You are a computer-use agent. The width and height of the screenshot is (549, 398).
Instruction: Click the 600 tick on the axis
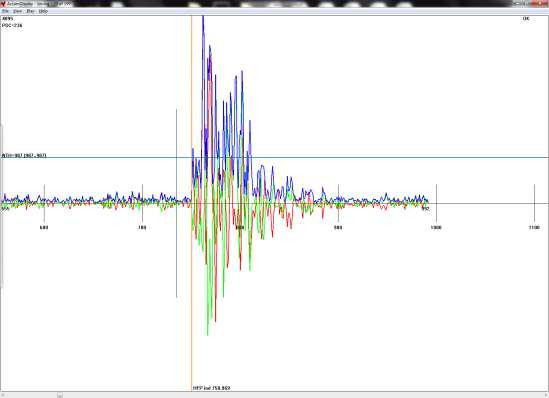tap(44, 228)
